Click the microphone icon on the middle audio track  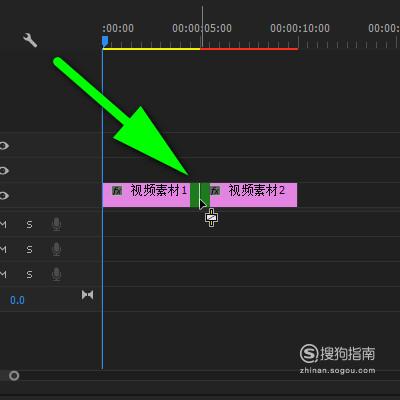56,249
